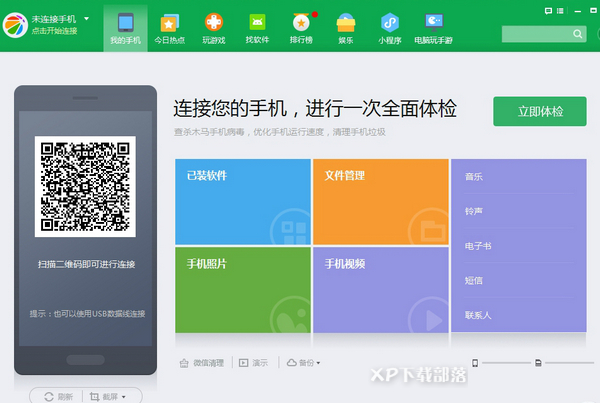Click the SD card usage bar
The image size is (600, 403).
tap(569, 363)
